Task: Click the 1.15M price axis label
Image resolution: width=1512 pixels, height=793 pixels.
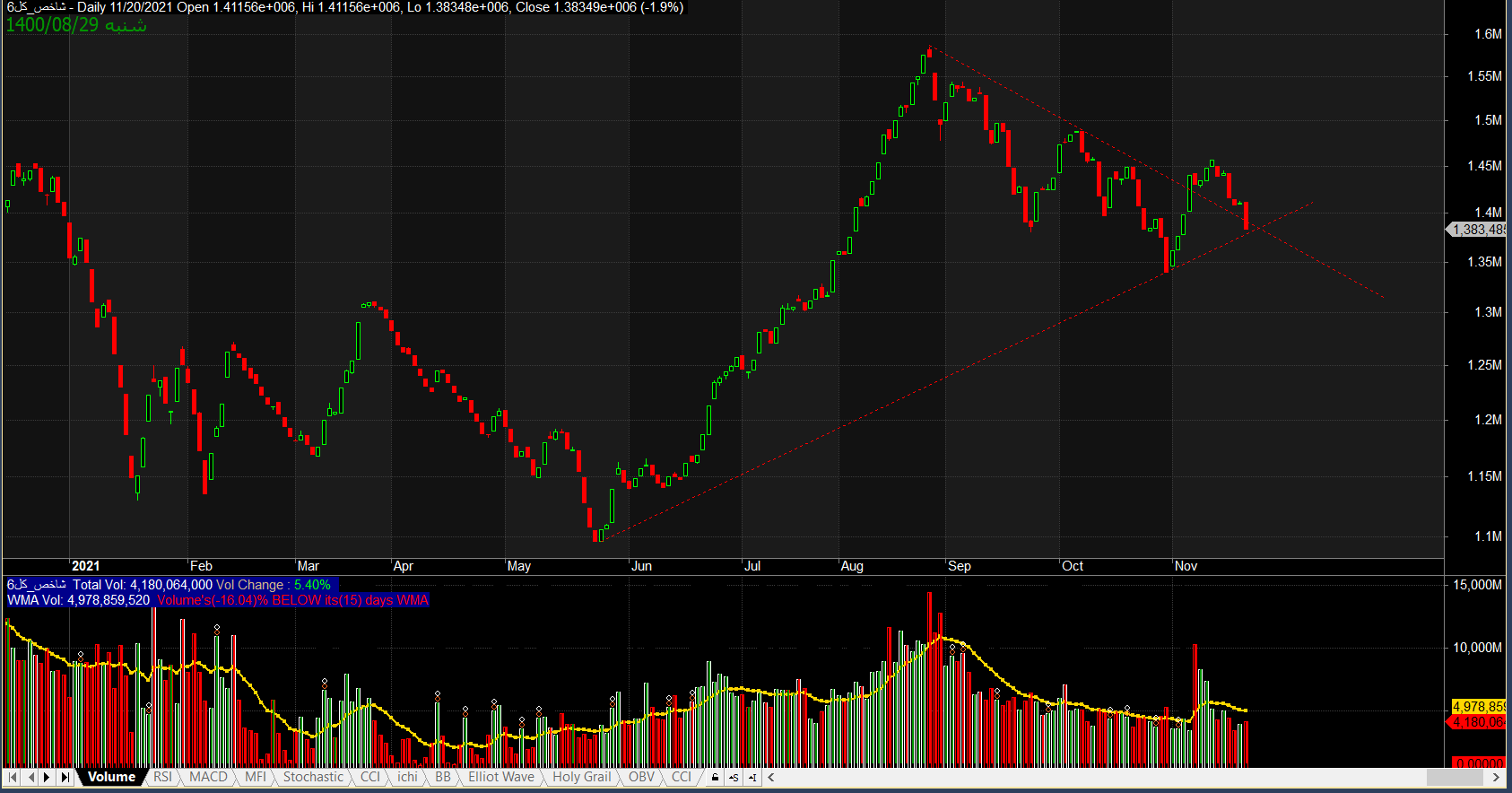Action: click(1484, 476)
